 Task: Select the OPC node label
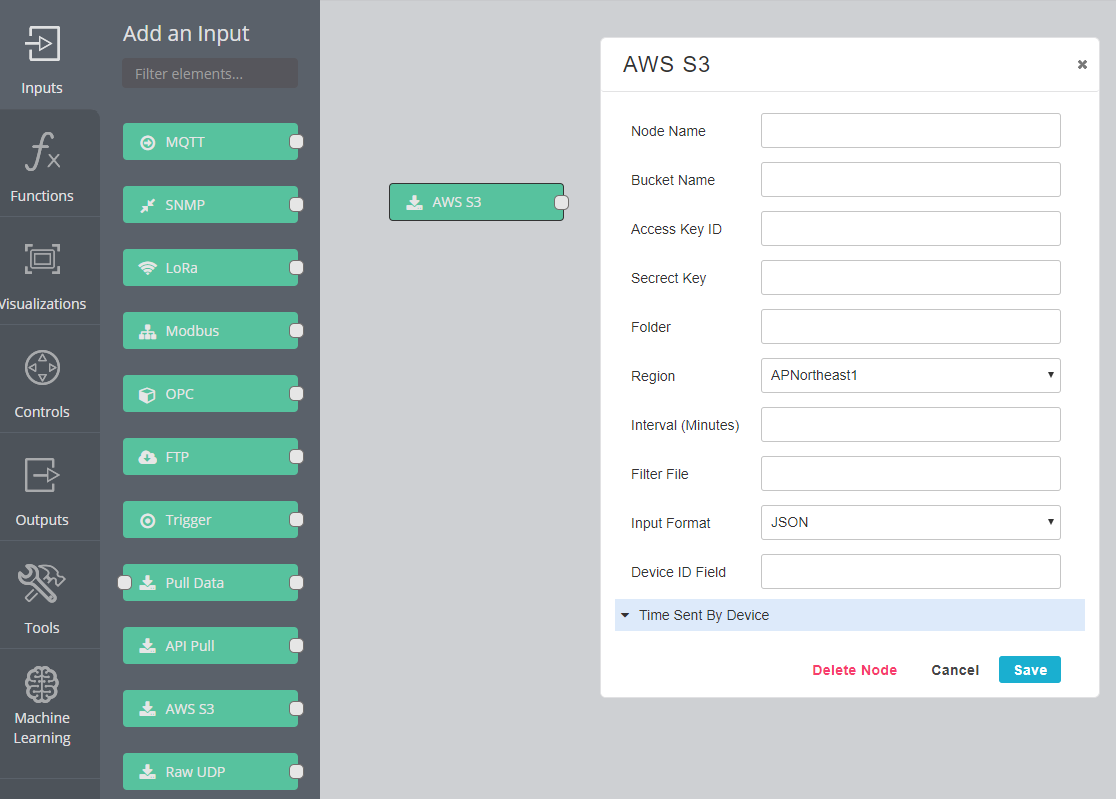179,394
